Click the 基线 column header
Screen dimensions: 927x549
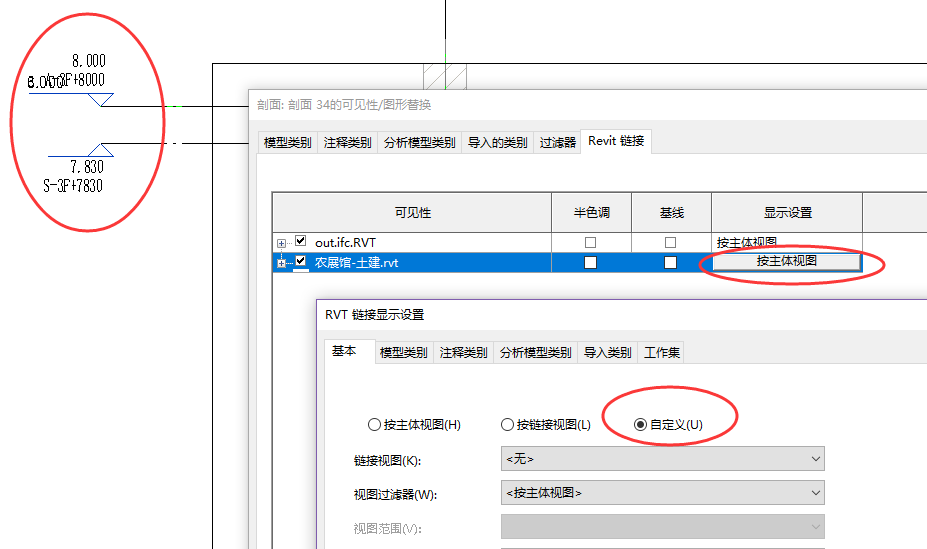tap(672, 213)
